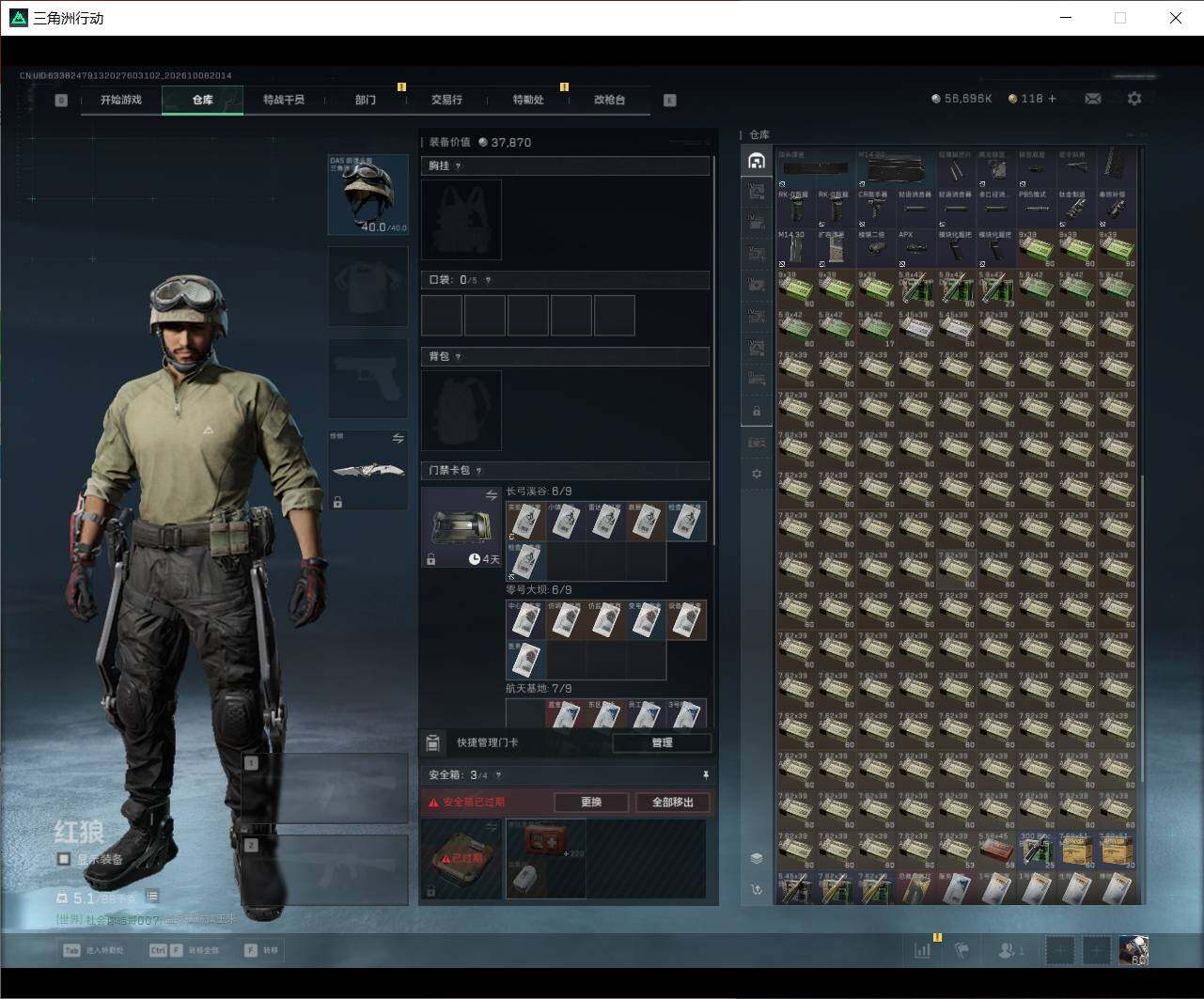Show help for 胸挂 section

tap(459, 166)
